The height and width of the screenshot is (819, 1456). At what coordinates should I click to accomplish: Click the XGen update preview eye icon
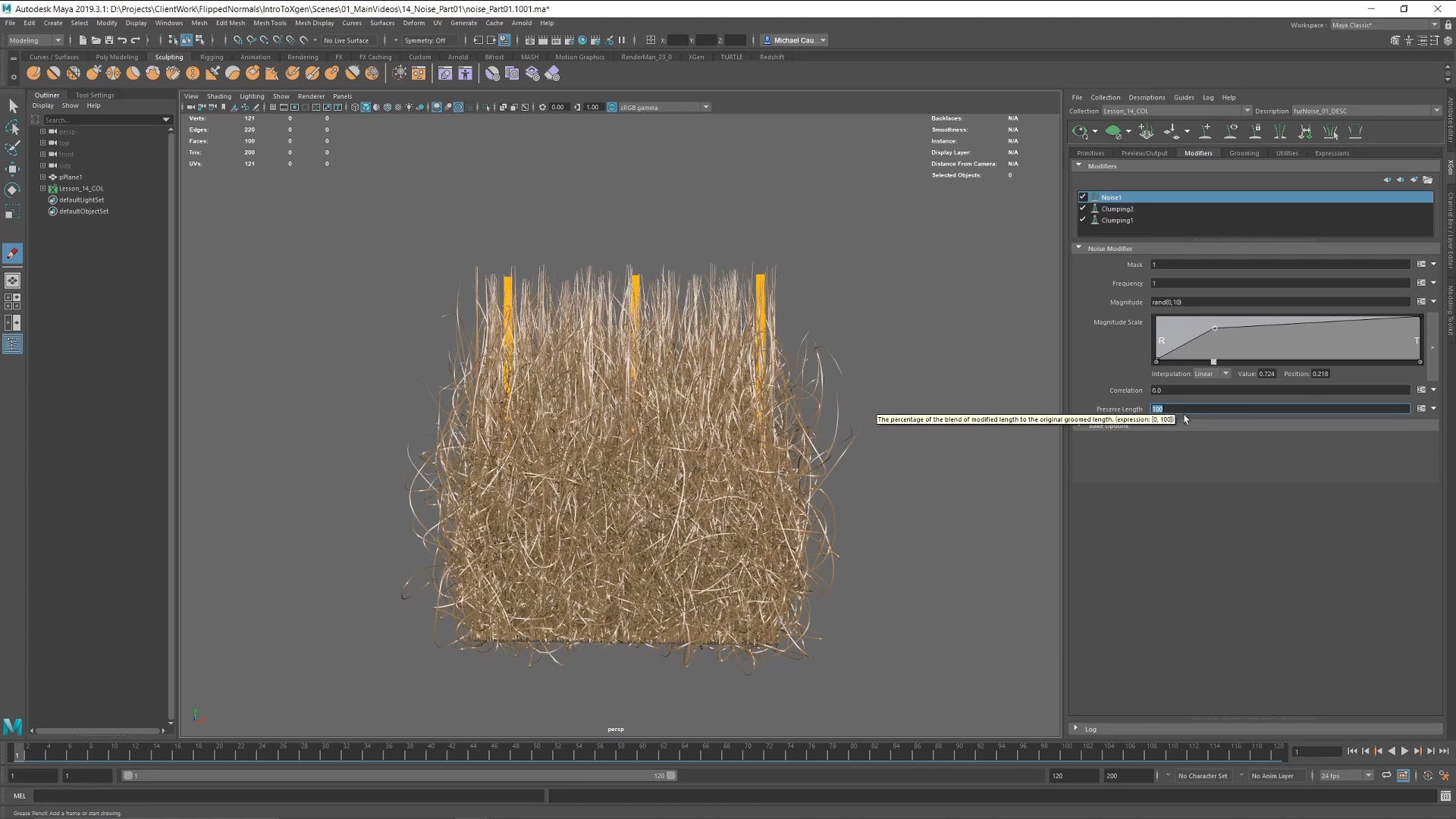(x=1079, y=132)
